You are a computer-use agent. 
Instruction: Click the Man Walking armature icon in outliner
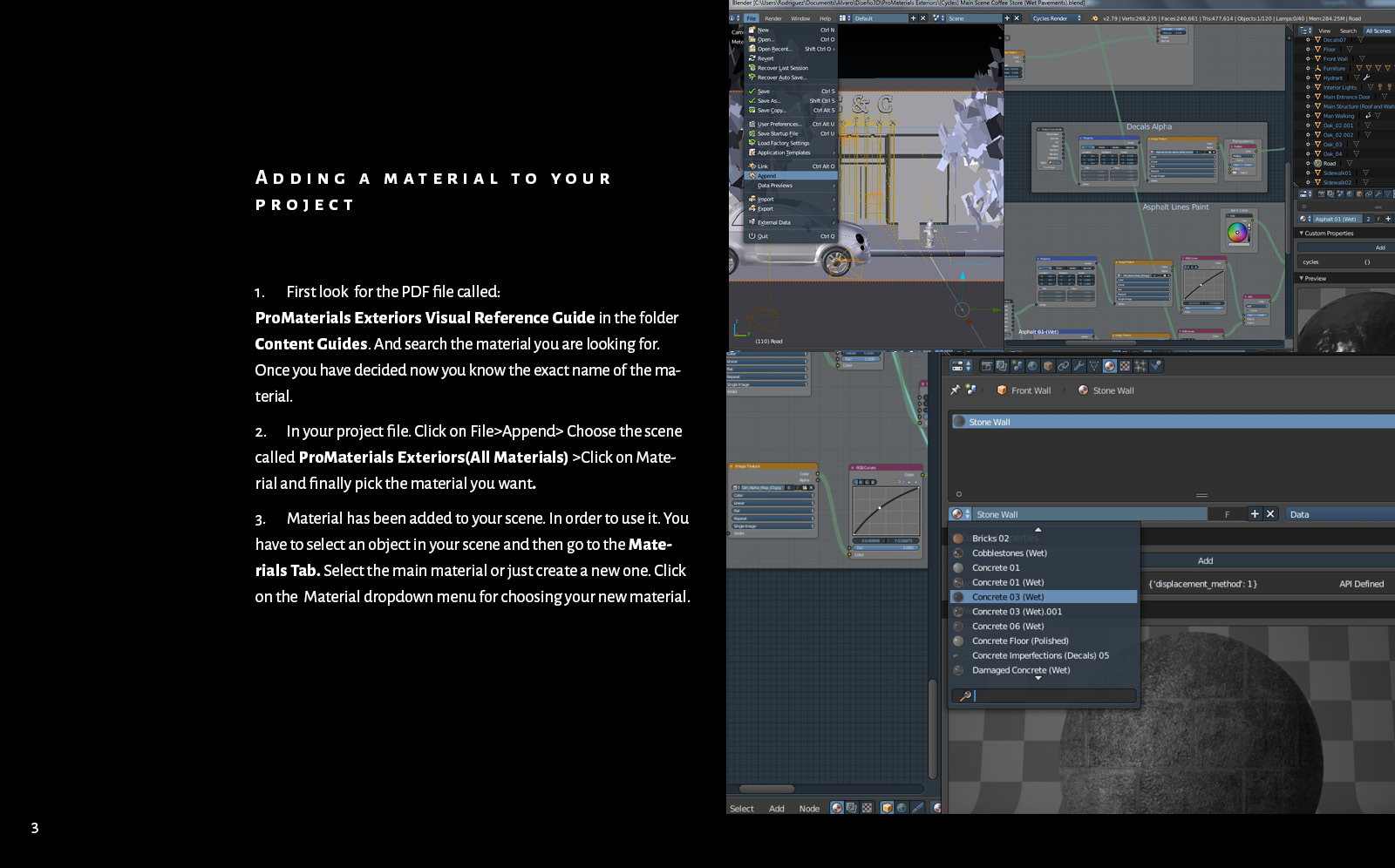1368,116
